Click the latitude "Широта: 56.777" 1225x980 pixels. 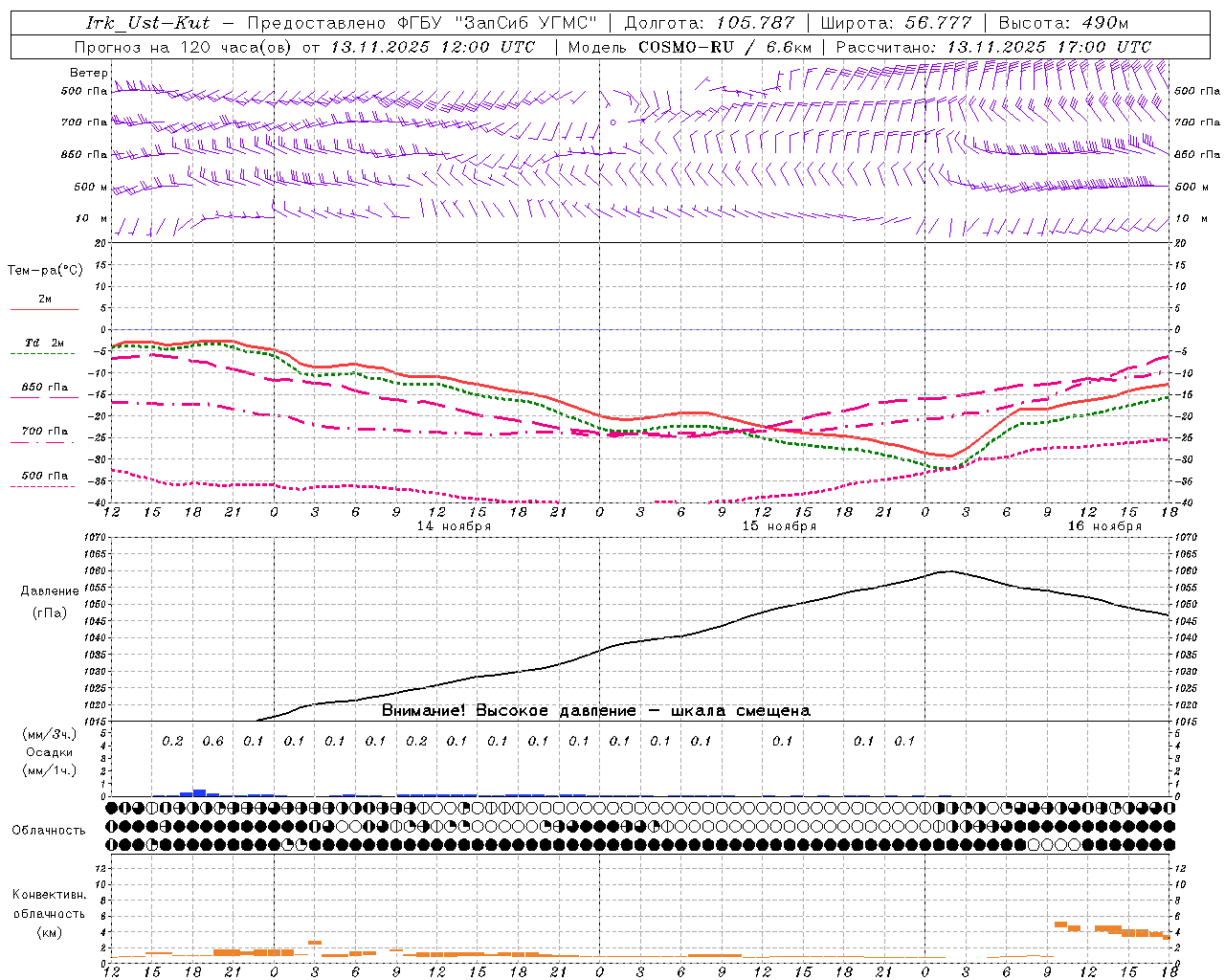[x=896, y=23]
